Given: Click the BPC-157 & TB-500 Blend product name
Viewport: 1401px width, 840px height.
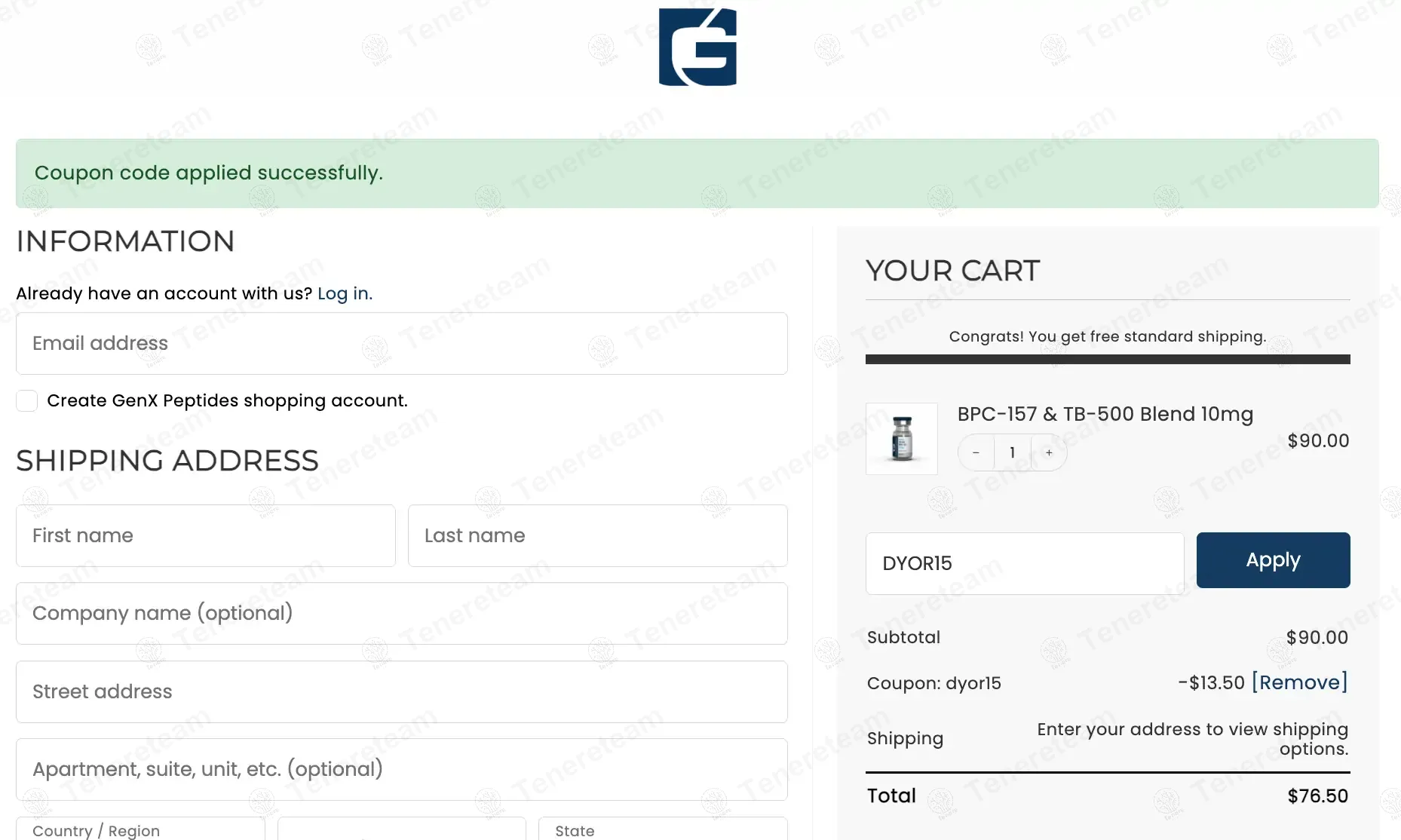Looking at the screenshot, I should click(1105, 414).
